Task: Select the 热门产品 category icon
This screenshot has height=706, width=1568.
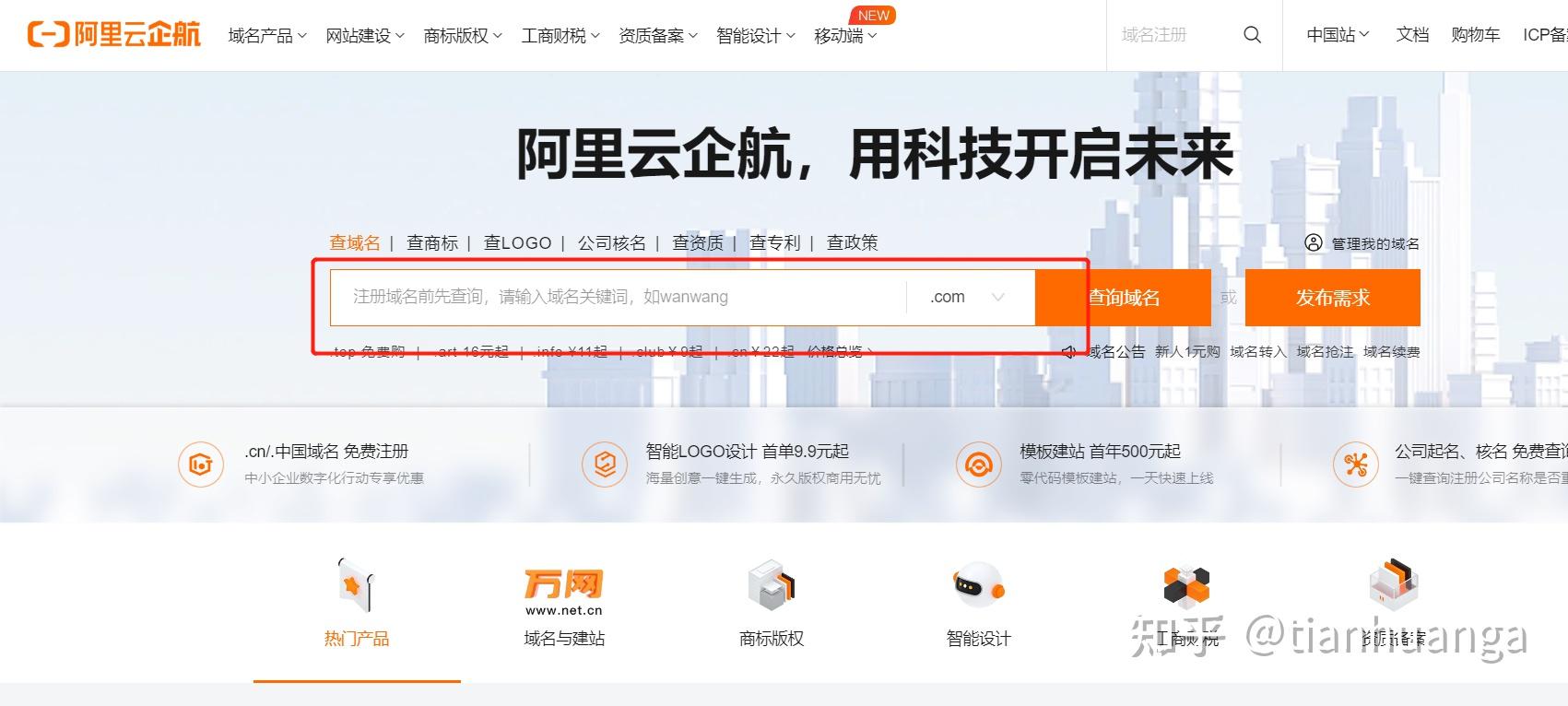Action: click(356, 585)
